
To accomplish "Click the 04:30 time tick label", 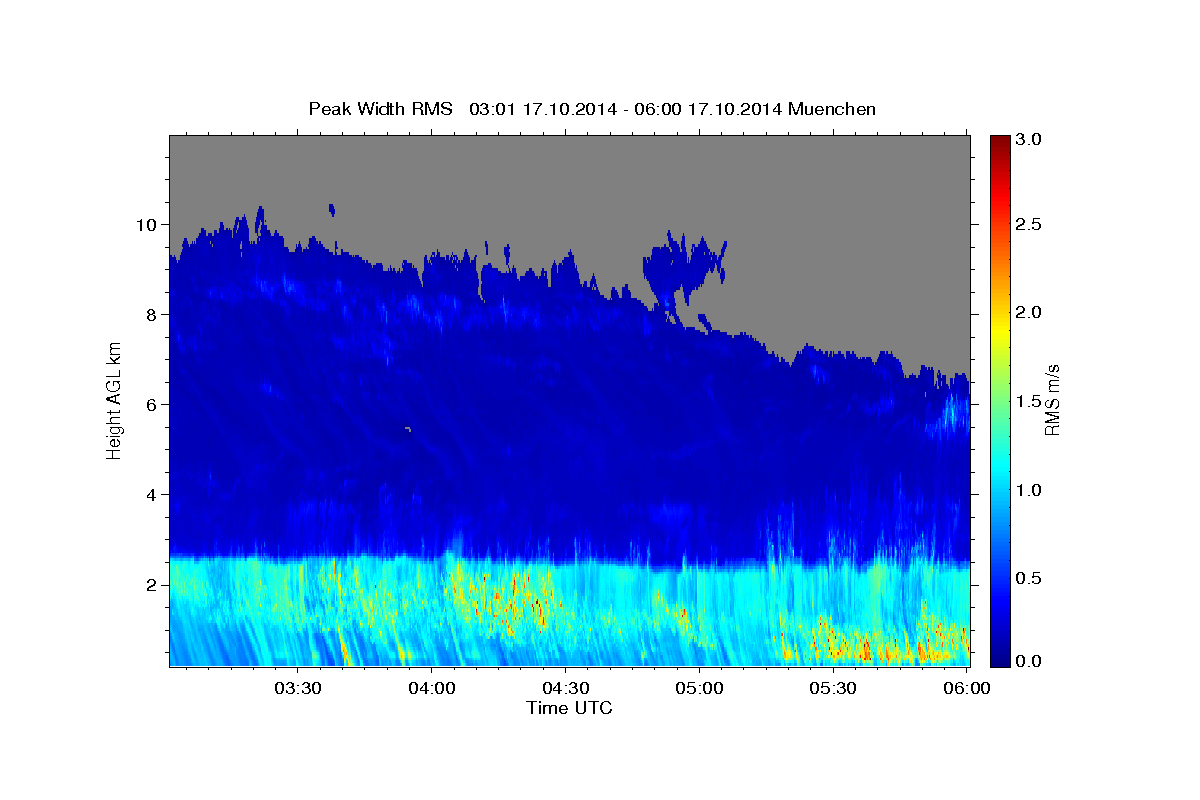I will (x=565, y=689).
